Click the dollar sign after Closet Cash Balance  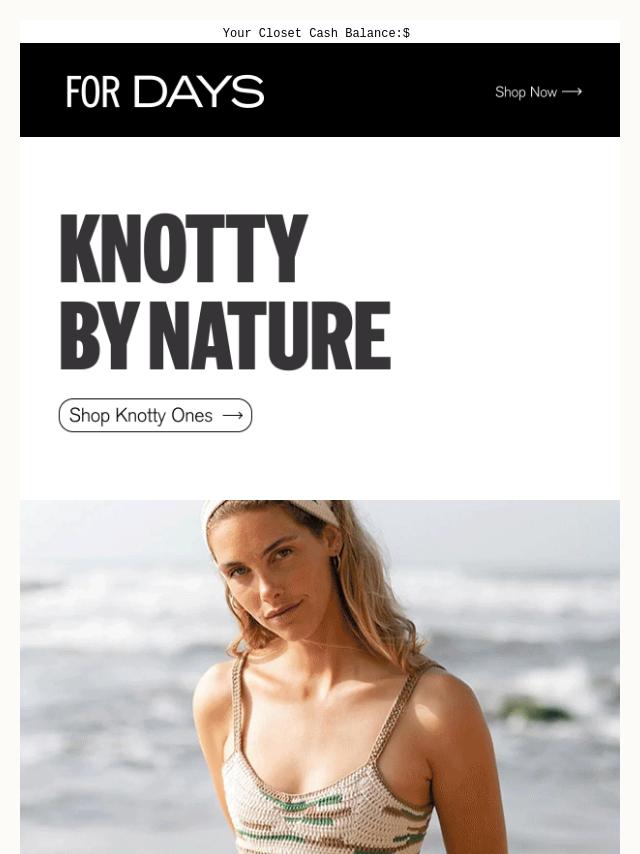tap(406, 33)
